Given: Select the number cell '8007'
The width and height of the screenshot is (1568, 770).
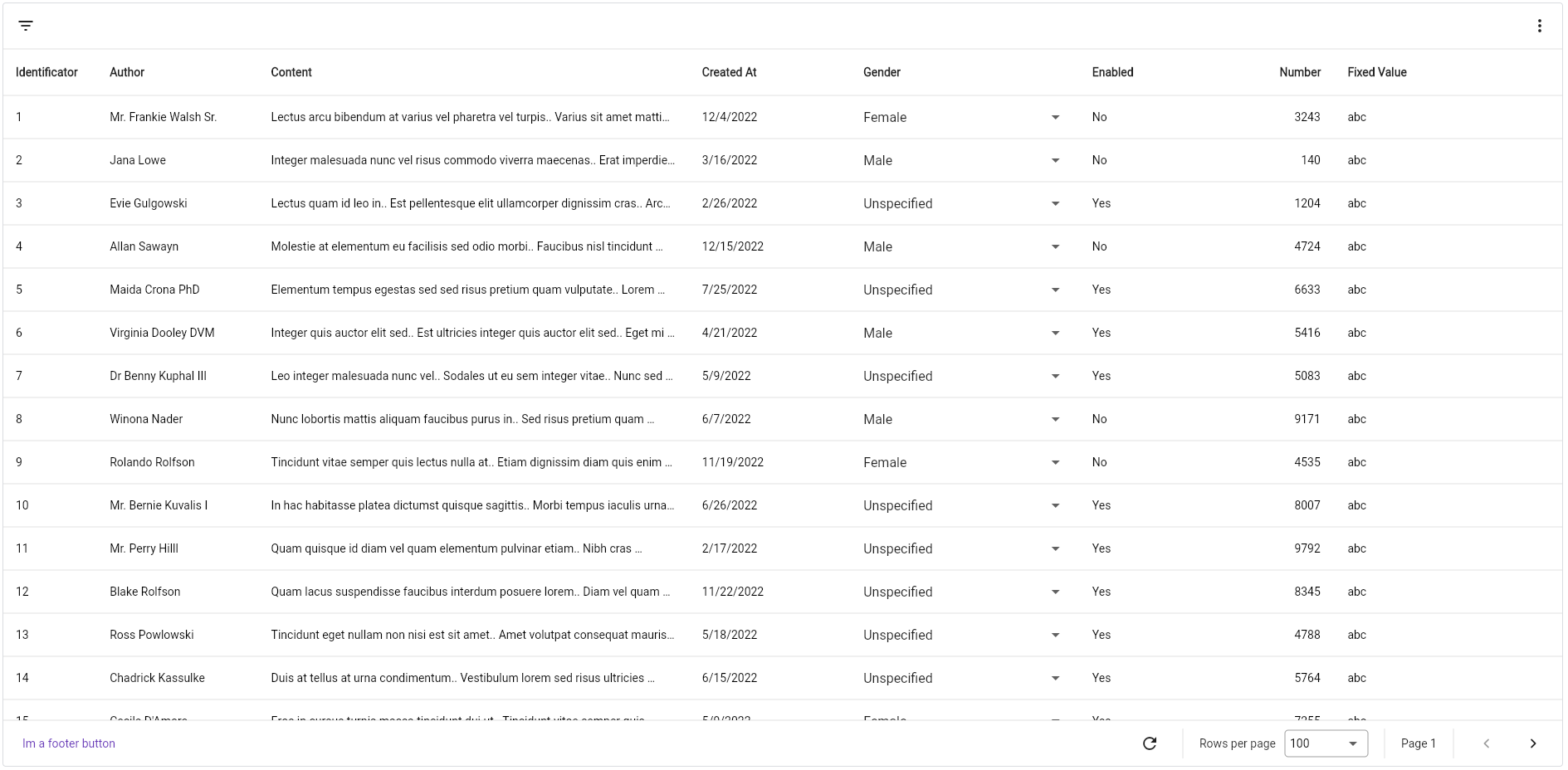Looking at the screenshot, I should point(1307,505).
